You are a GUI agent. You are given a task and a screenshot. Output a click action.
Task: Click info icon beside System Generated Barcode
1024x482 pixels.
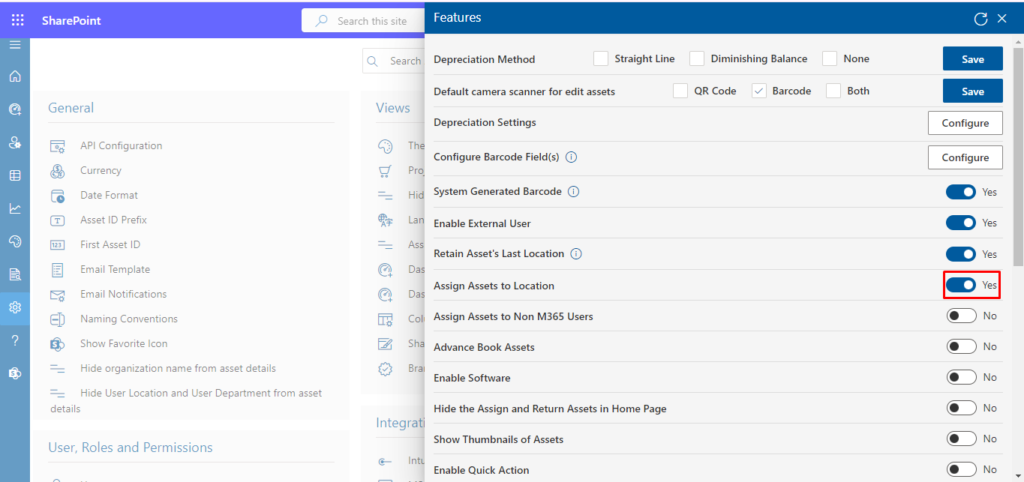[574, 191]
